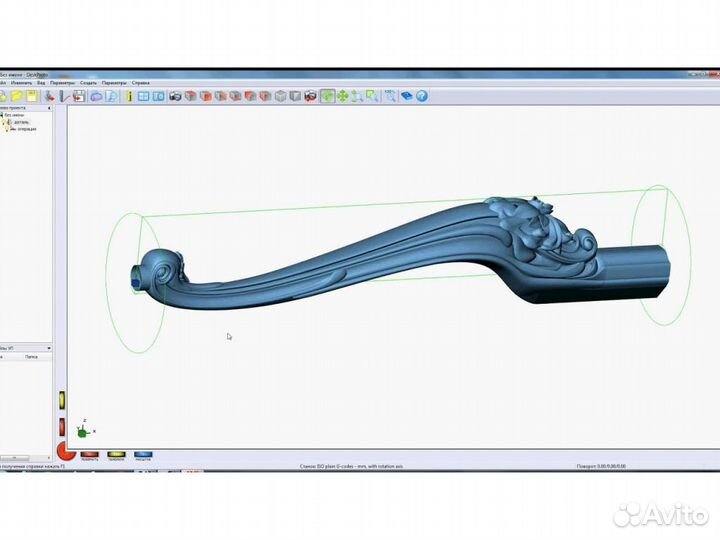Click the blue scale button below the viewport
The image size is (720, 540).
click(x=144, y=454)
